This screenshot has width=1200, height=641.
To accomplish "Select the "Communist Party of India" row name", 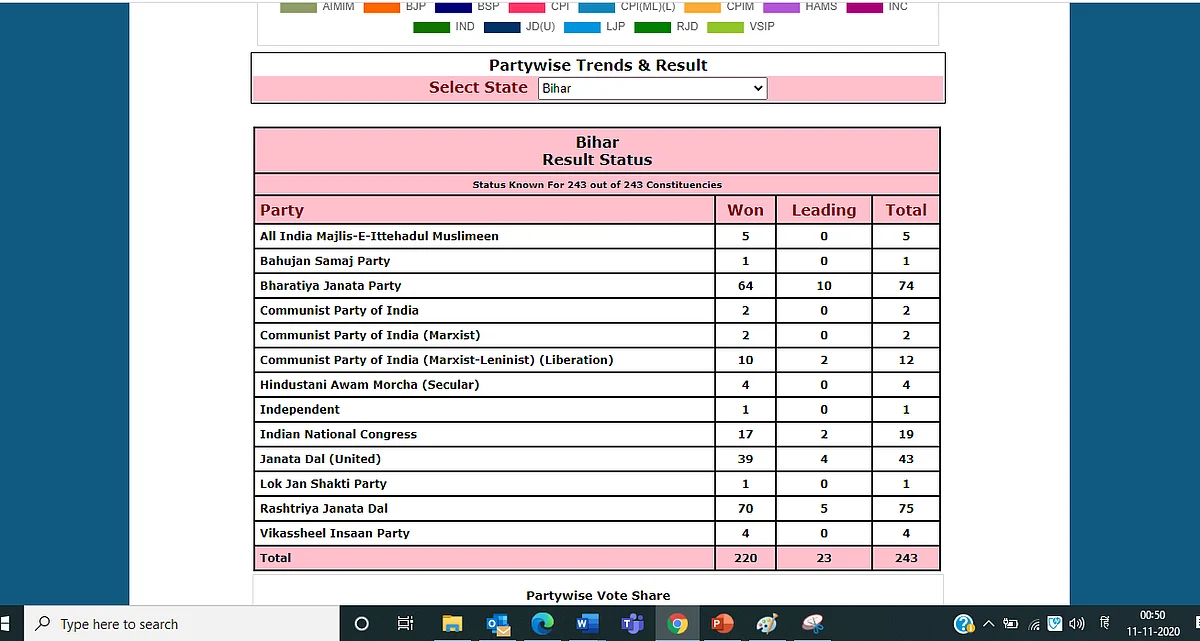I will [339, 310].
